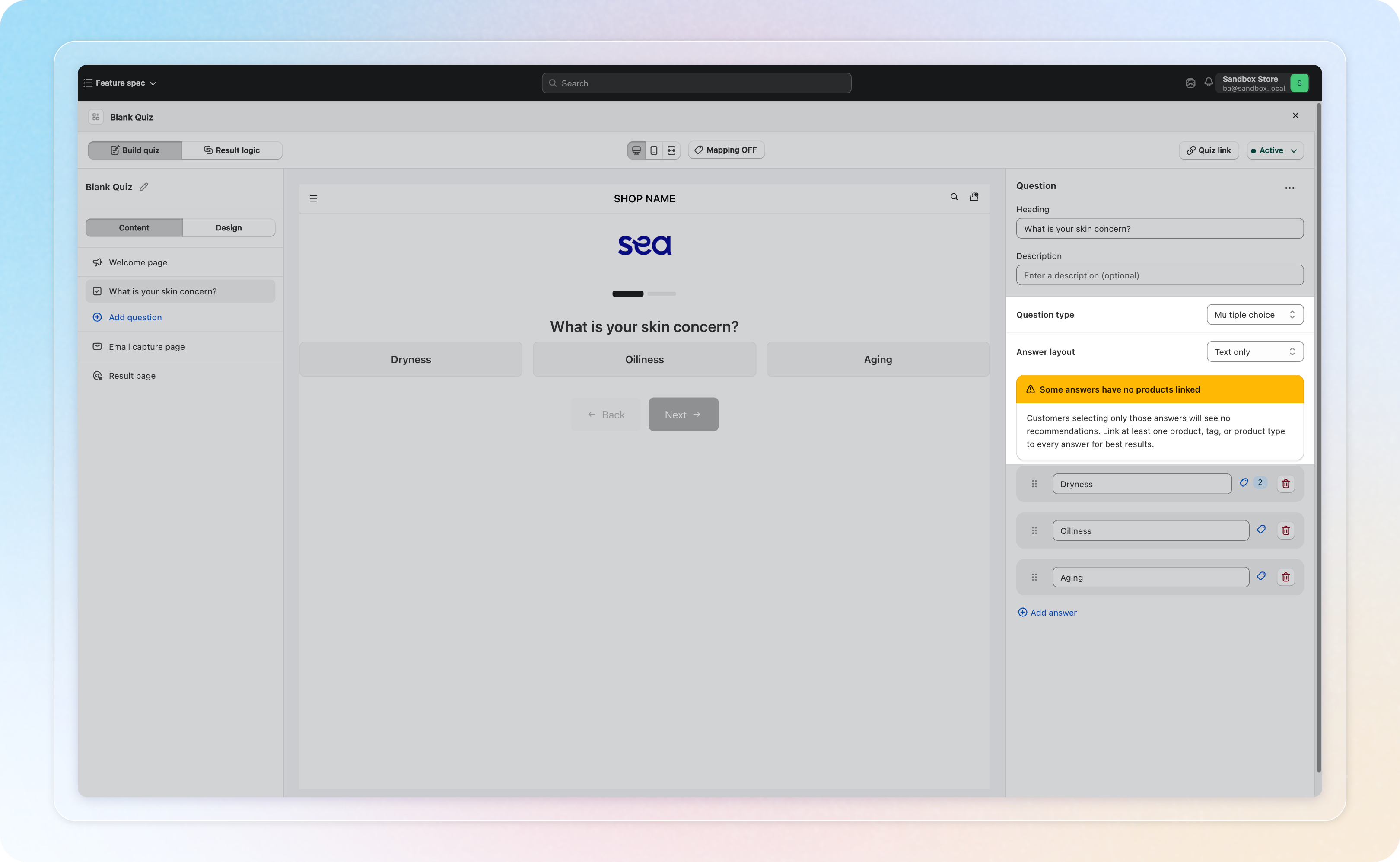
Task: Open the Question type dropdown
Action: [x=1255, y=315]
